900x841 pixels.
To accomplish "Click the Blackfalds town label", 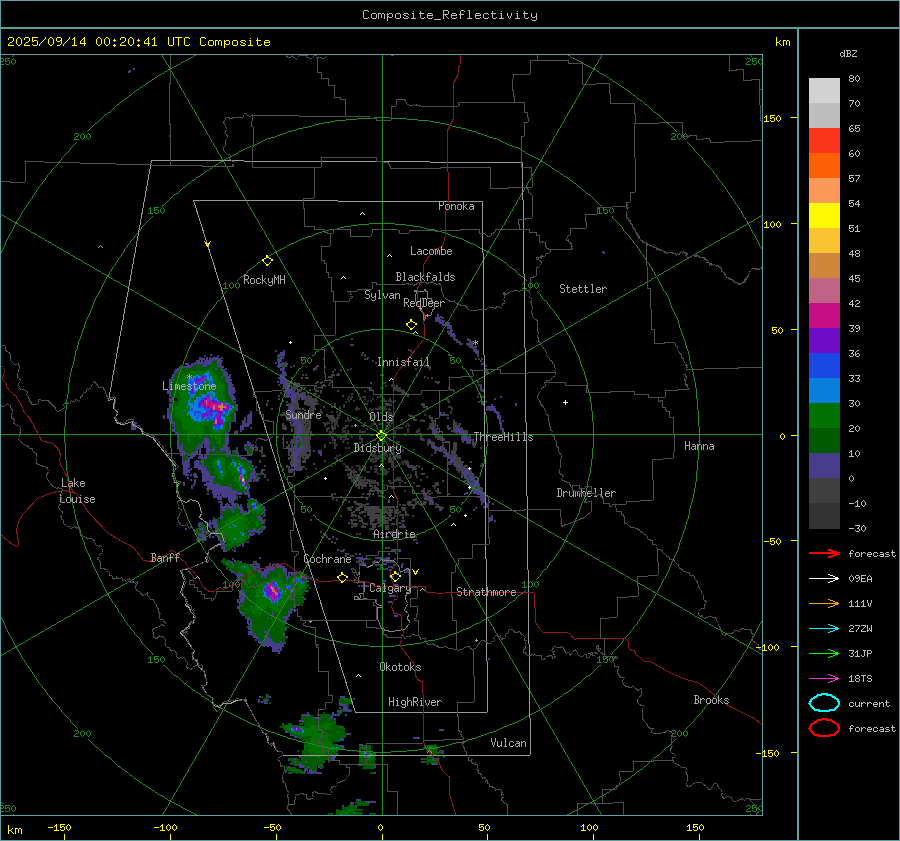I will (425, 277).
